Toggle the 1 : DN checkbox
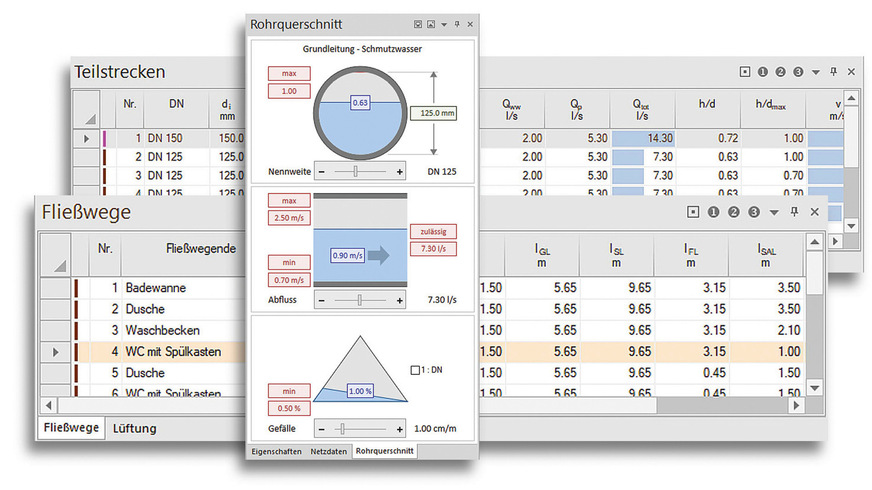 click(416, 370)
